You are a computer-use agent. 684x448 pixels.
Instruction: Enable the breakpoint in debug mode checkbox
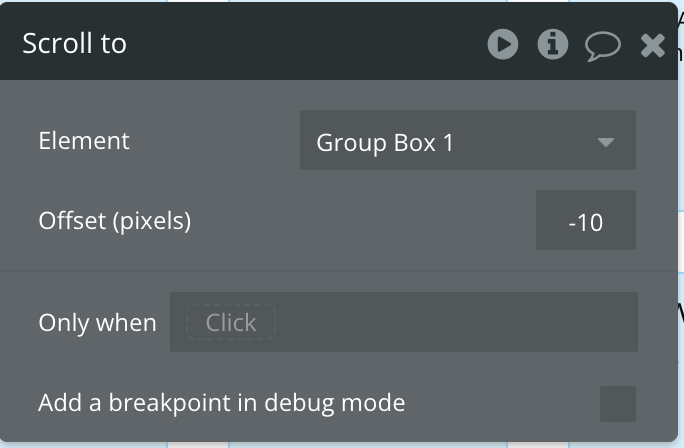617,403
